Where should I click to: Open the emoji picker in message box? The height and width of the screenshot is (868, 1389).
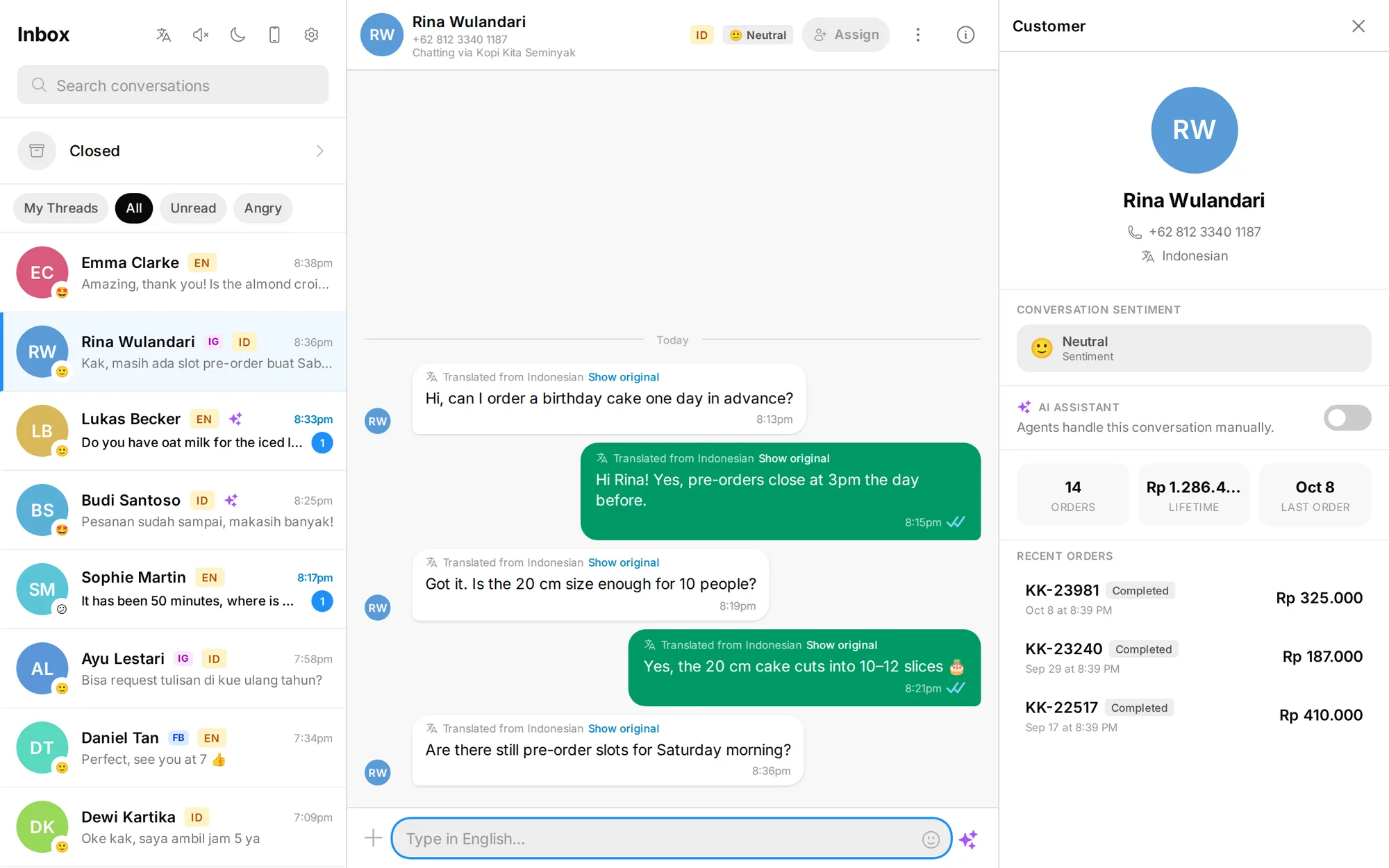(931, 840)
